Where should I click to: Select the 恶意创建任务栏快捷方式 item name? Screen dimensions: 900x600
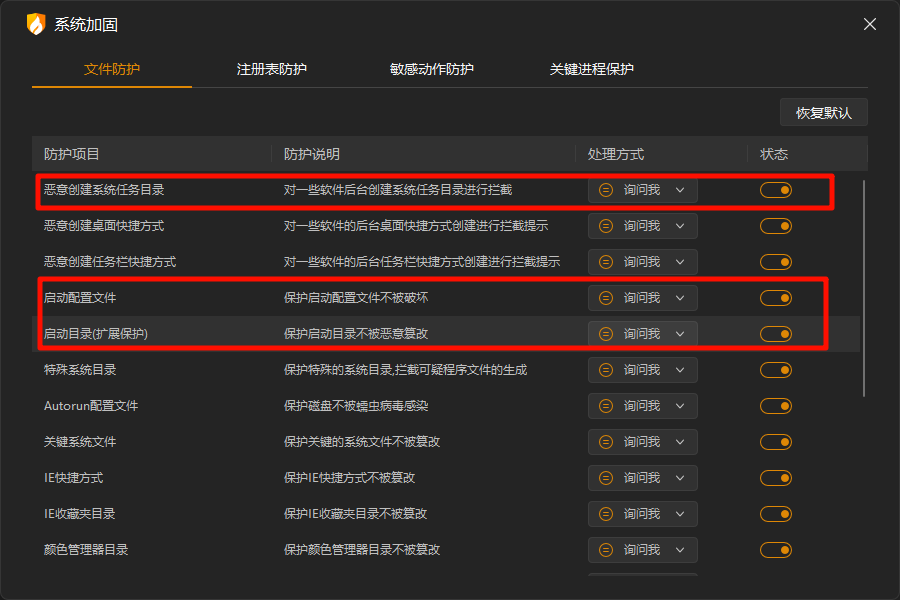point(110,262)
